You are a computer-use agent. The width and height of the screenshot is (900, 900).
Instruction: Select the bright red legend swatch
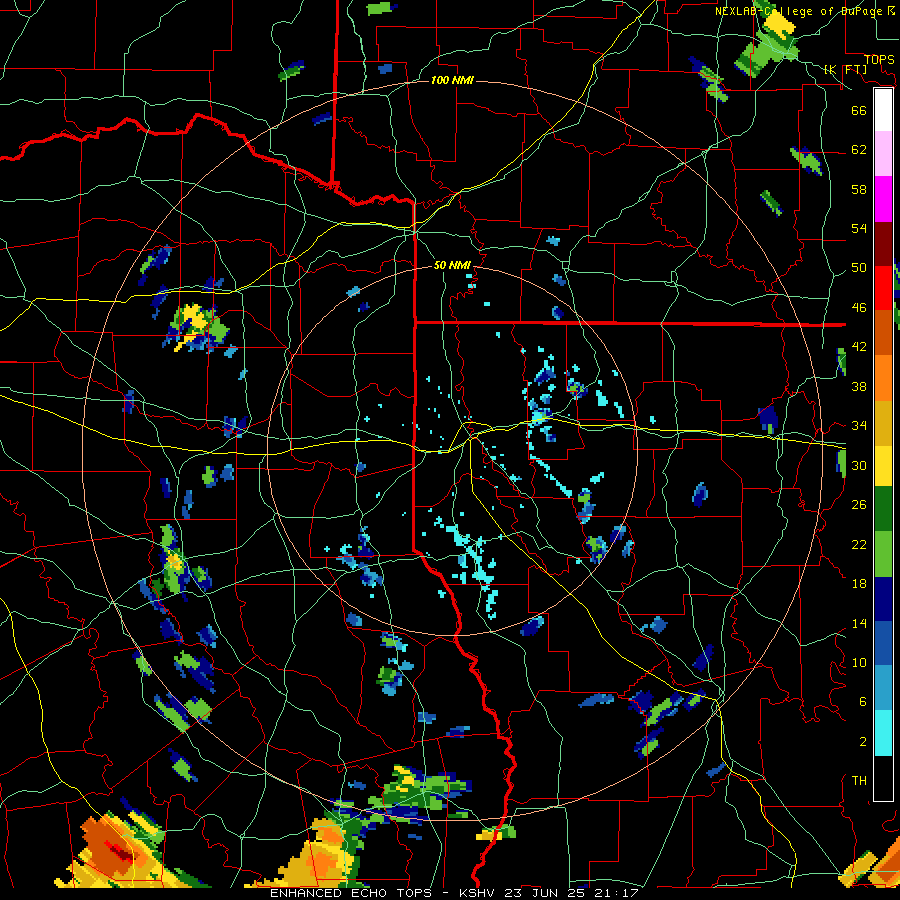(883, 288)
